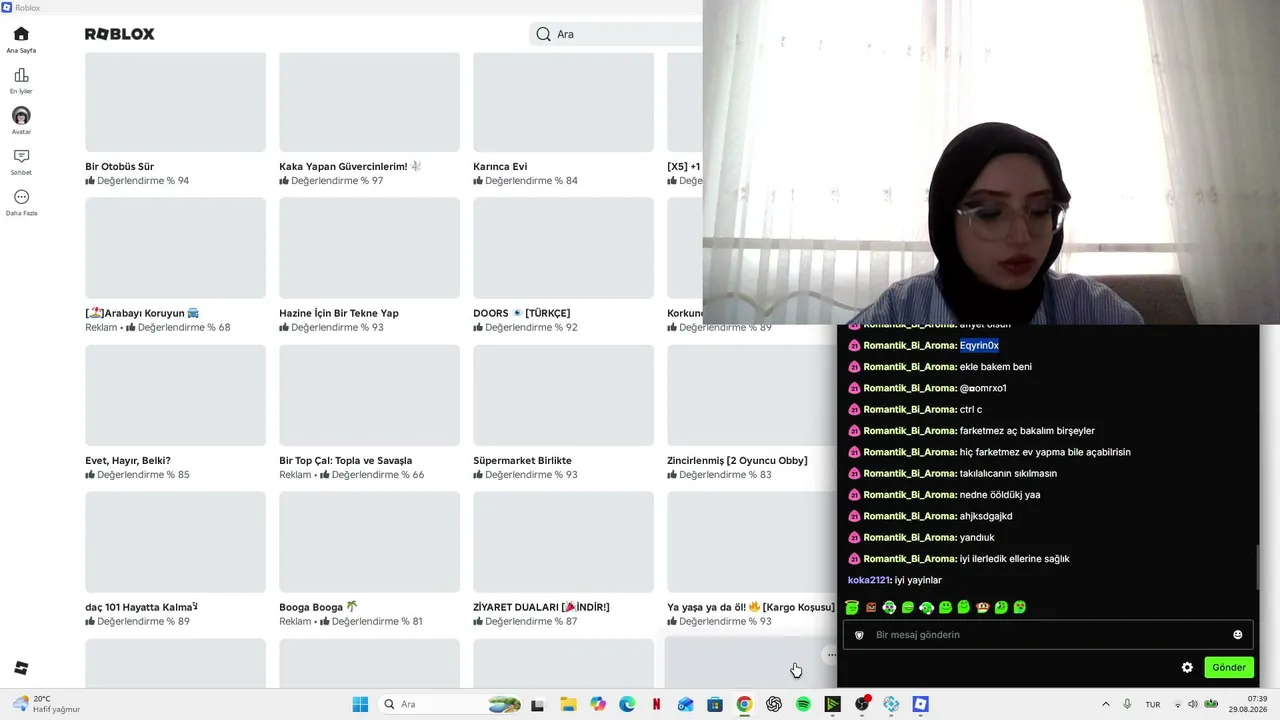Viewport: 1280px width, 720px height.
Task: Switch to Google Chrome on taskbar
Action: [744, 704]
